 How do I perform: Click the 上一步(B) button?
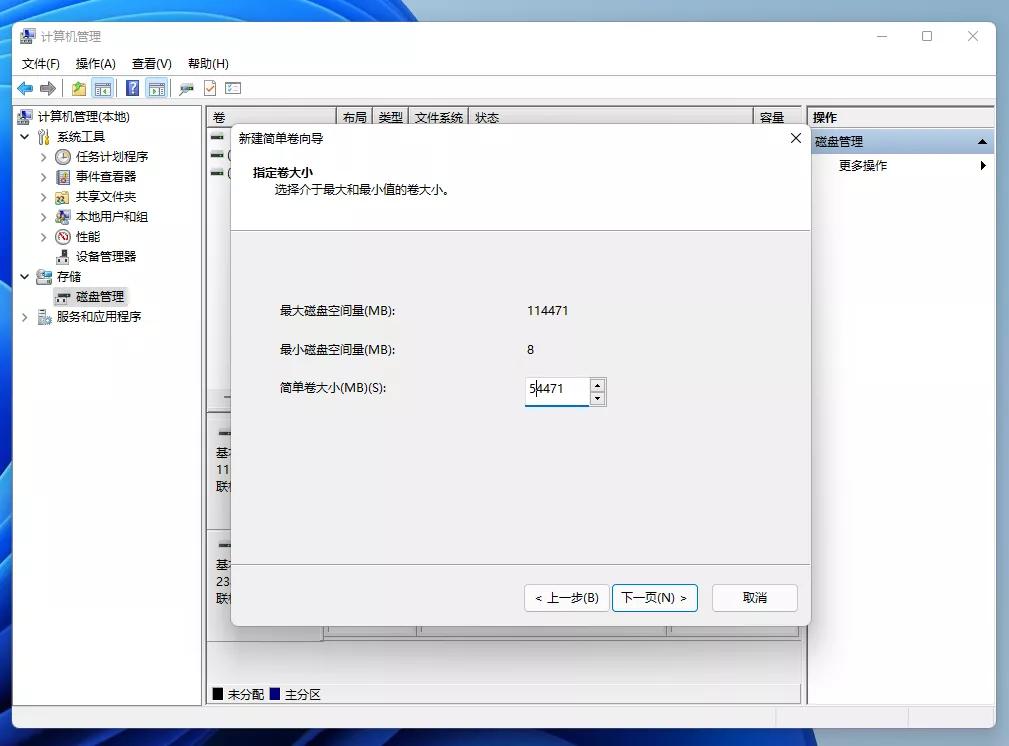[x=566, y=597]
